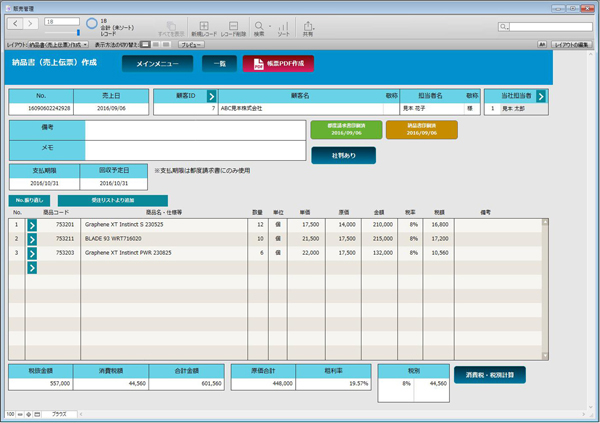Click the zoom percentage 100 in status bar

(x=10, y=414)
